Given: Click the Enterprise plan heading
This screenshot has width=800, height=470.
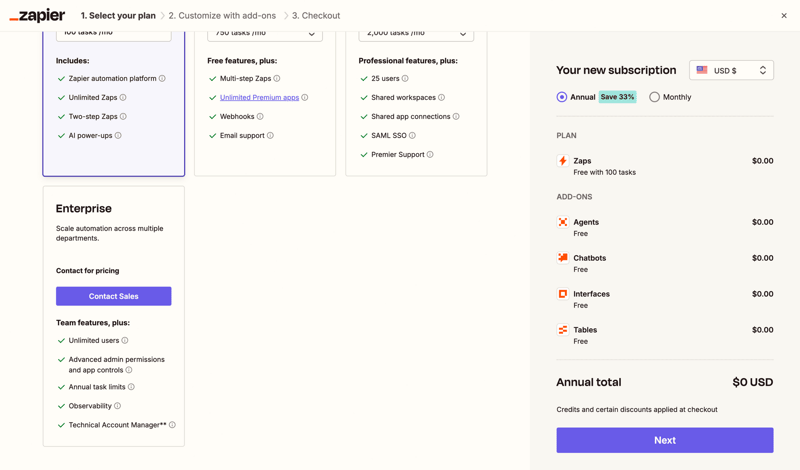Looking at the screenshot, I should pyautogui.click(x=84, y=209).
